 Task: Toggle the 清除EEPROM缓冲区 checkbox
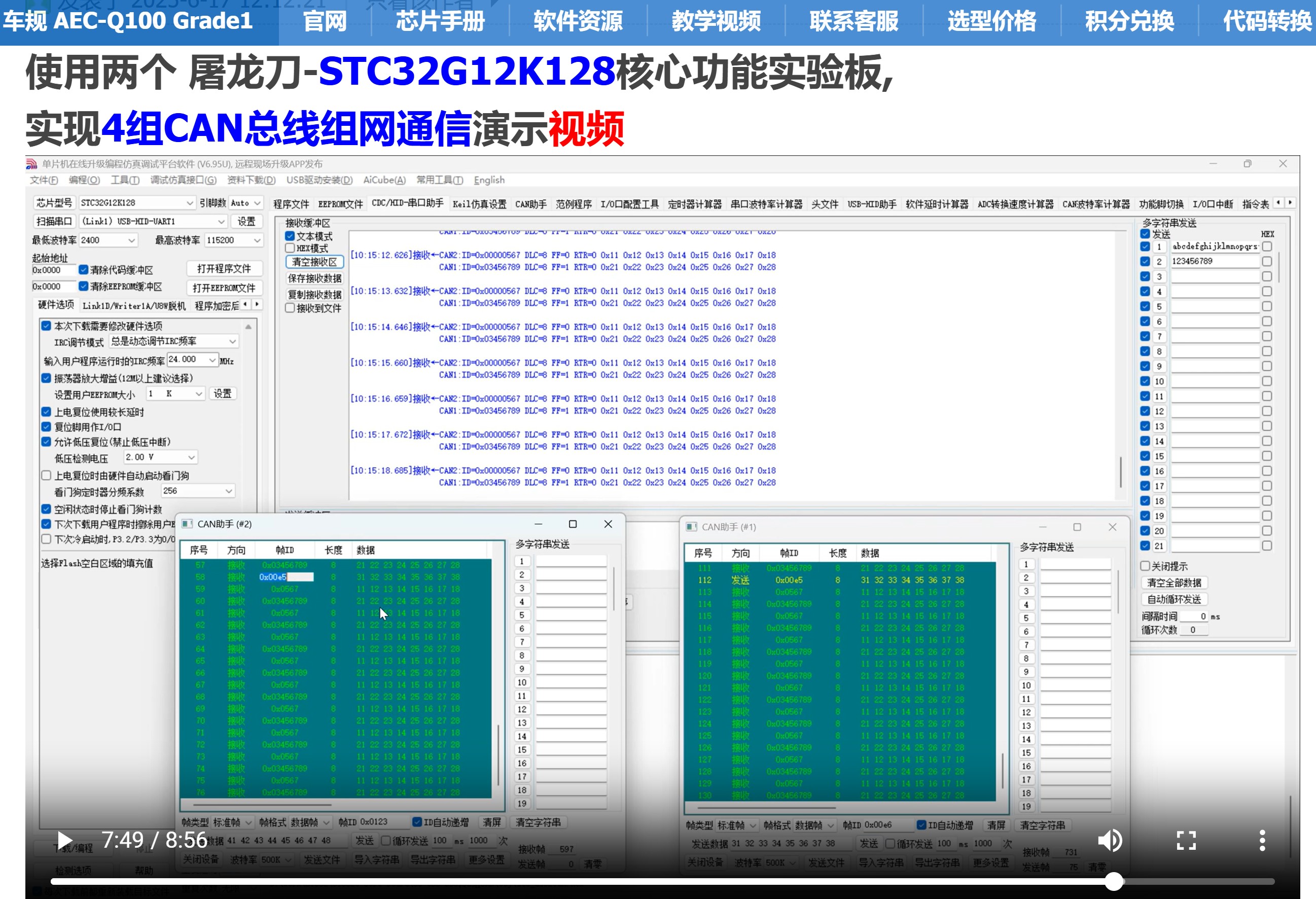click(83, 286)
